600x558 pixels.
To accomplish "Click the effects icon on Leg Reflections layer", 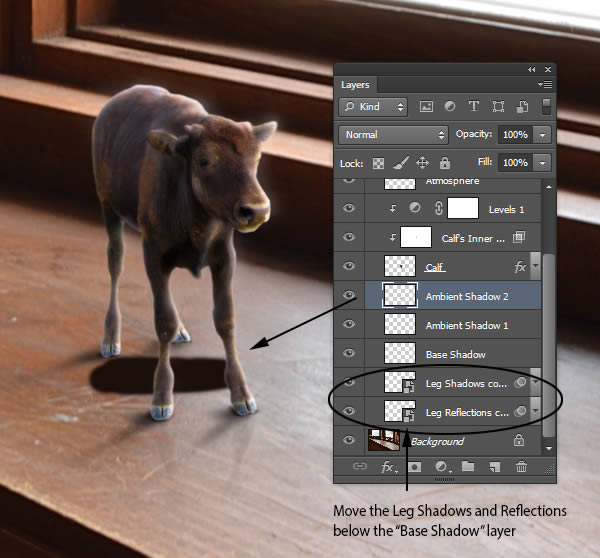I will [x=520, y=411].
